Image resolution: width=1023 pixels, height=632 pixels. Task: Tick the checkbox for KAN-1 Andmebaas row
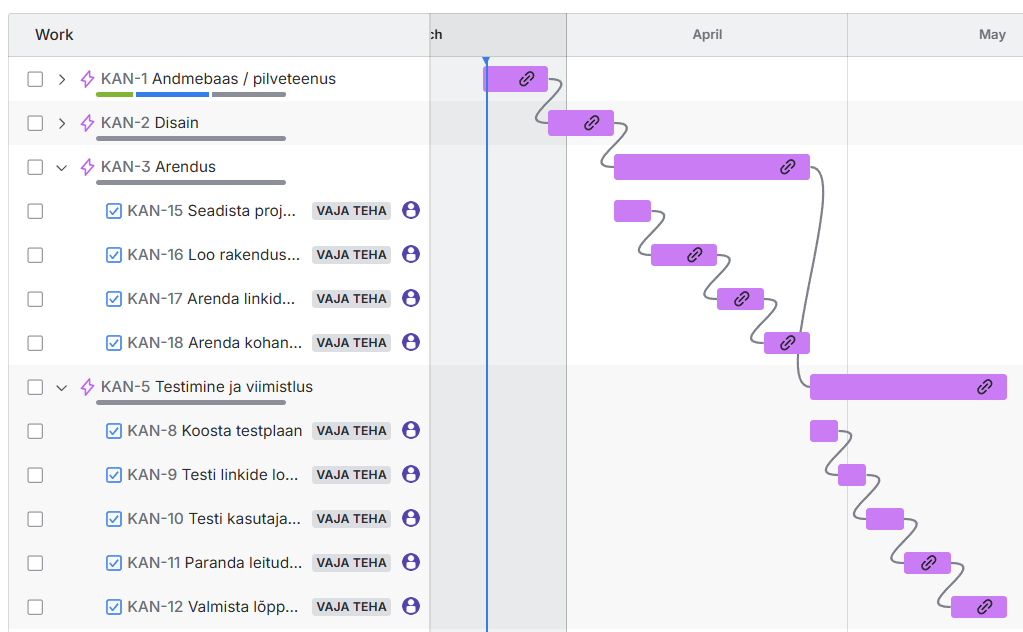coord(35,79)
